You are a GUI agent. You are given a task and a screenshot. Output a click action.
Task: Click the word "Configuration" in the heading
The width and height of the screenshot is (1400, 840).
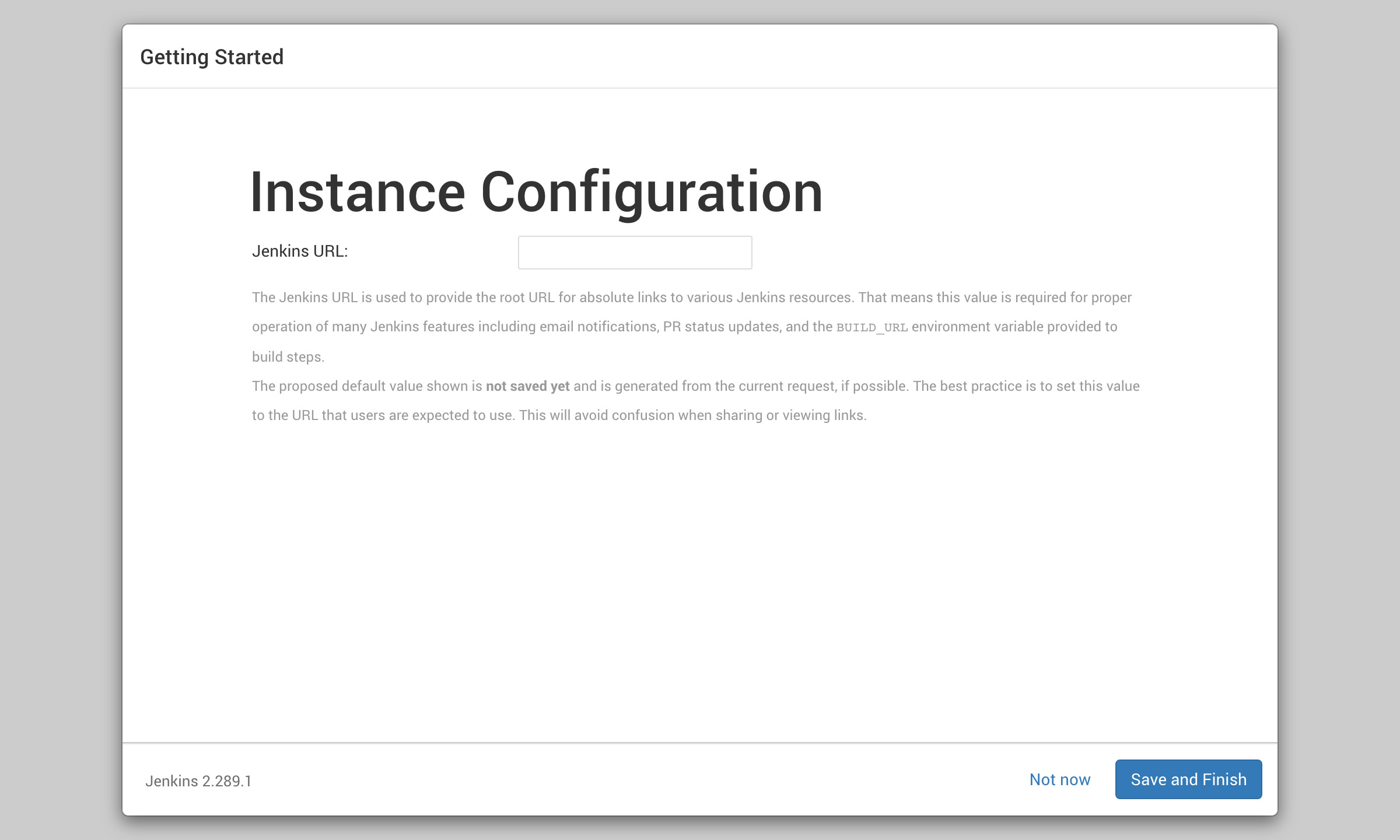click(x=652, y=192)
